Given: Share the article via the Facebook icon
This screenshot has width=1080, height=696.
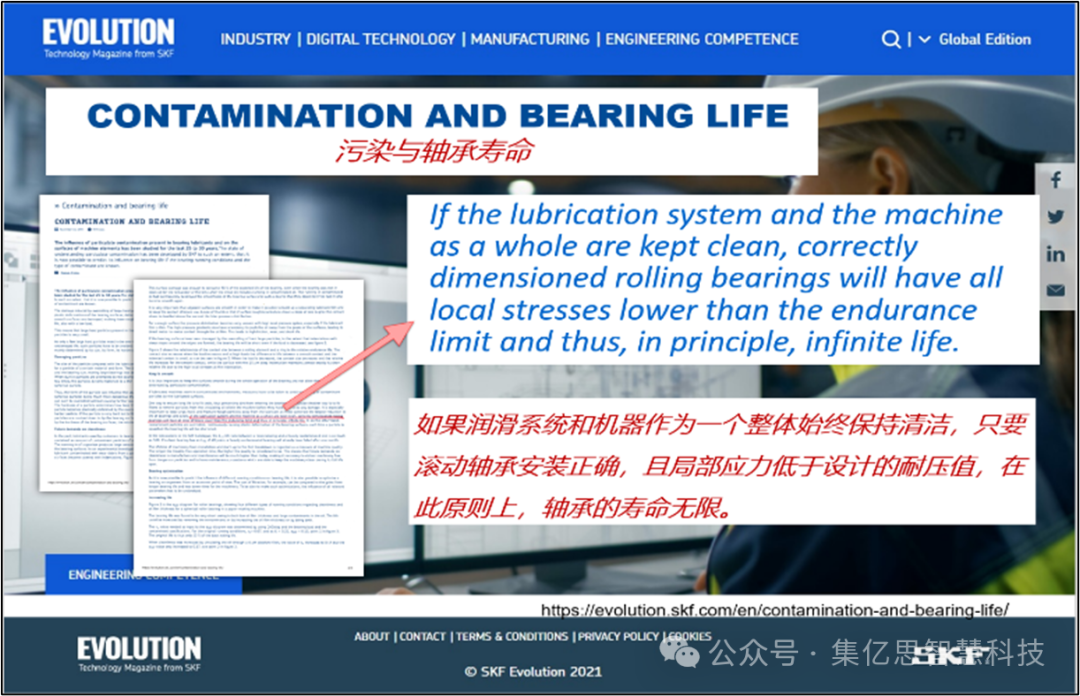Looking at the screenshot, I should pyautogui.click(x=1056, y=179).
